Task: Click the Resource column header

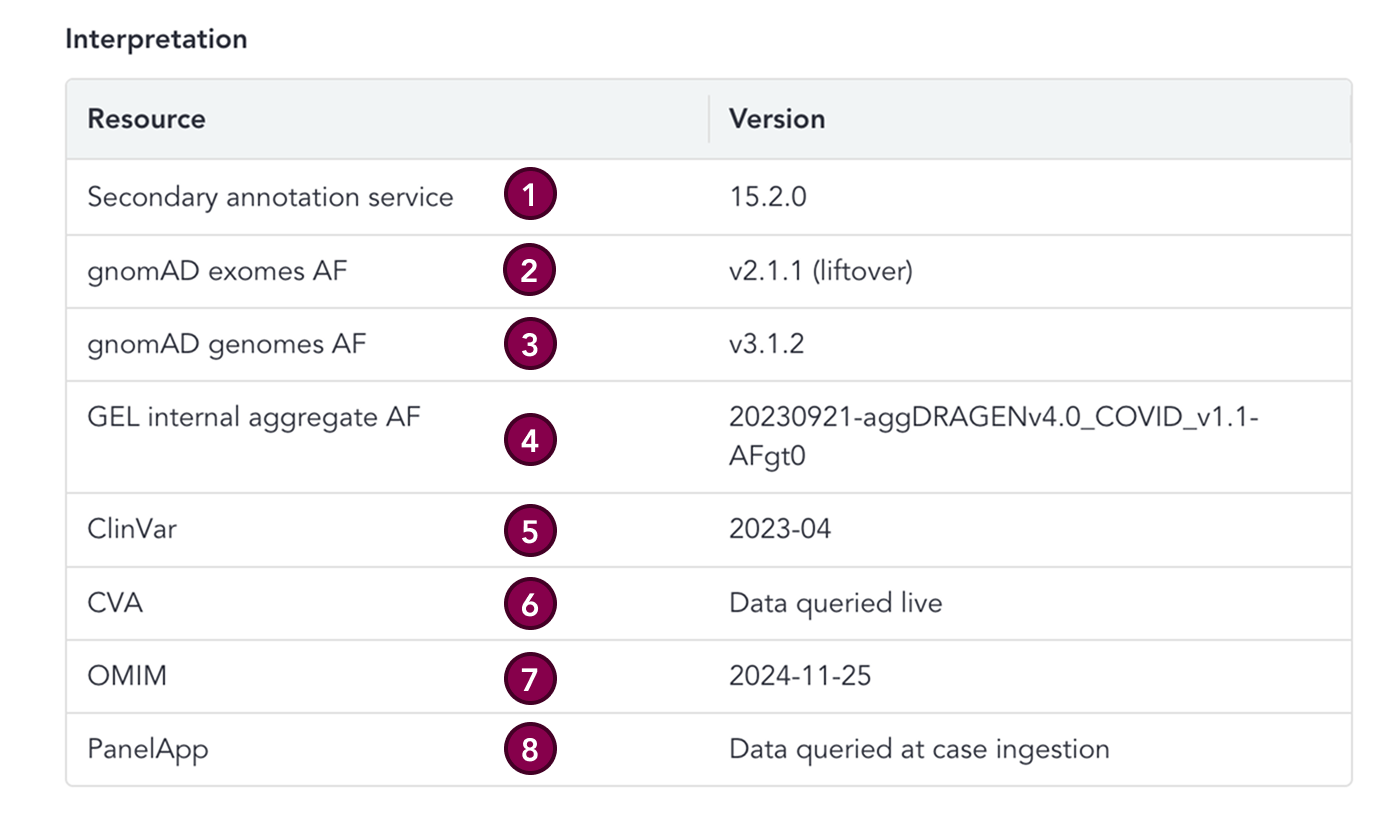Action: tap(146, 119)
